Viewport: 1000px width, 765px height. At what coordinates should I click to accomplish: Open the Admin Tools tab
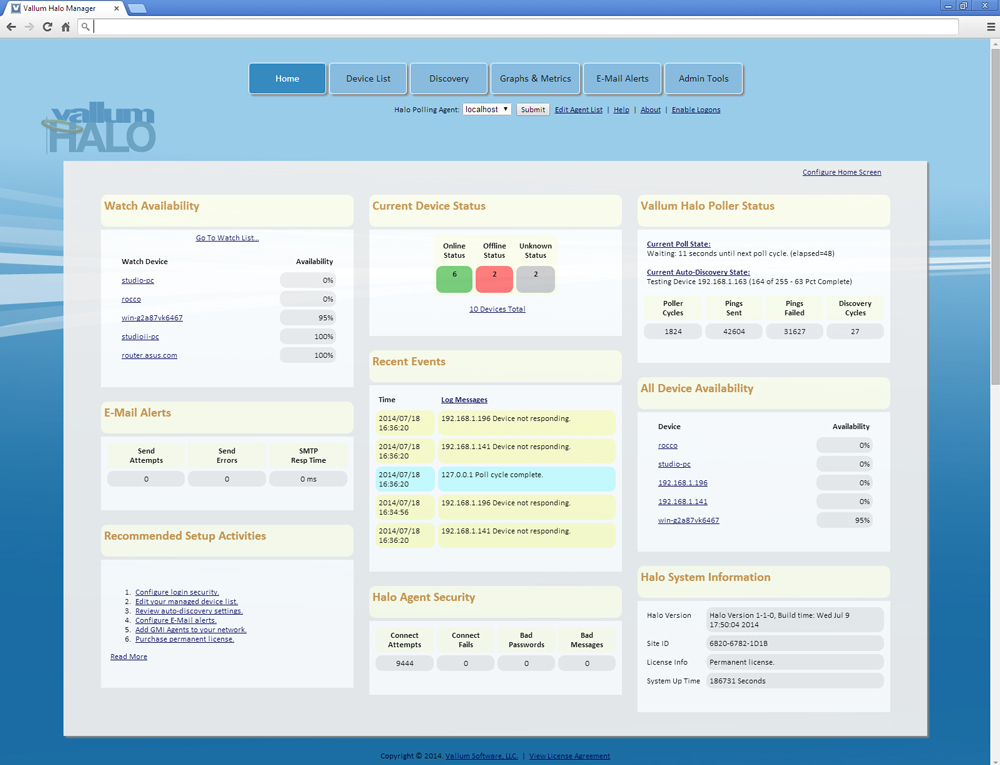[x=703, y=78]
